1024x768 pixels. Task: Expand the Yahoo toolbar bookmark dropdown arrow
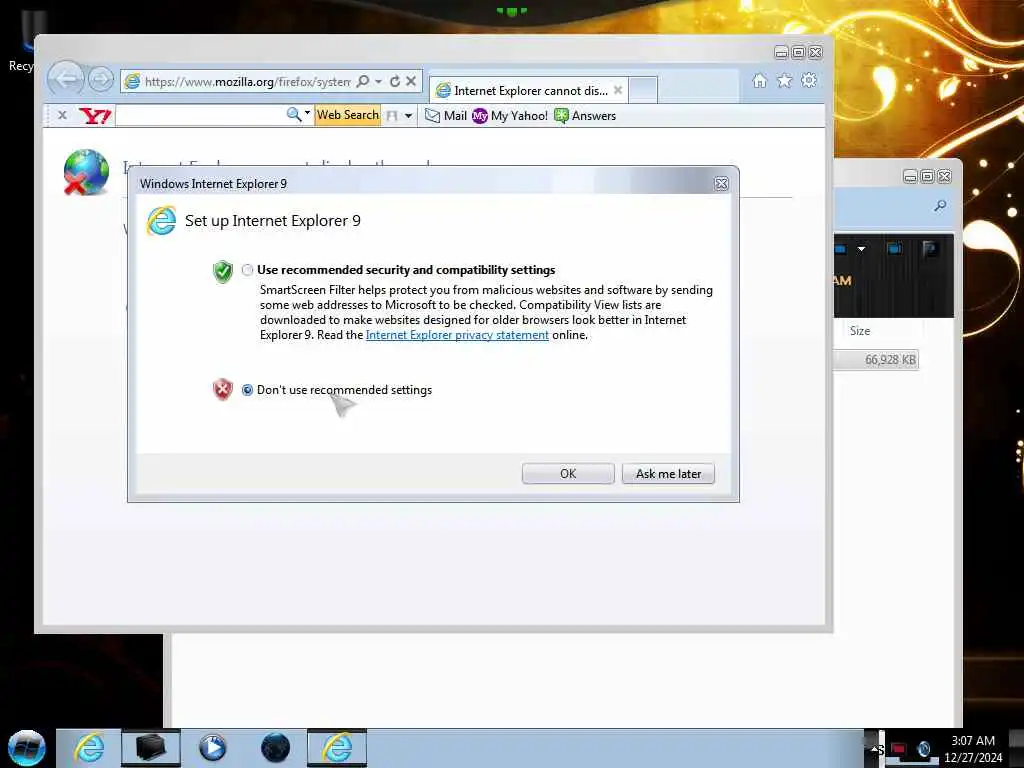click(x=408, y=116)
